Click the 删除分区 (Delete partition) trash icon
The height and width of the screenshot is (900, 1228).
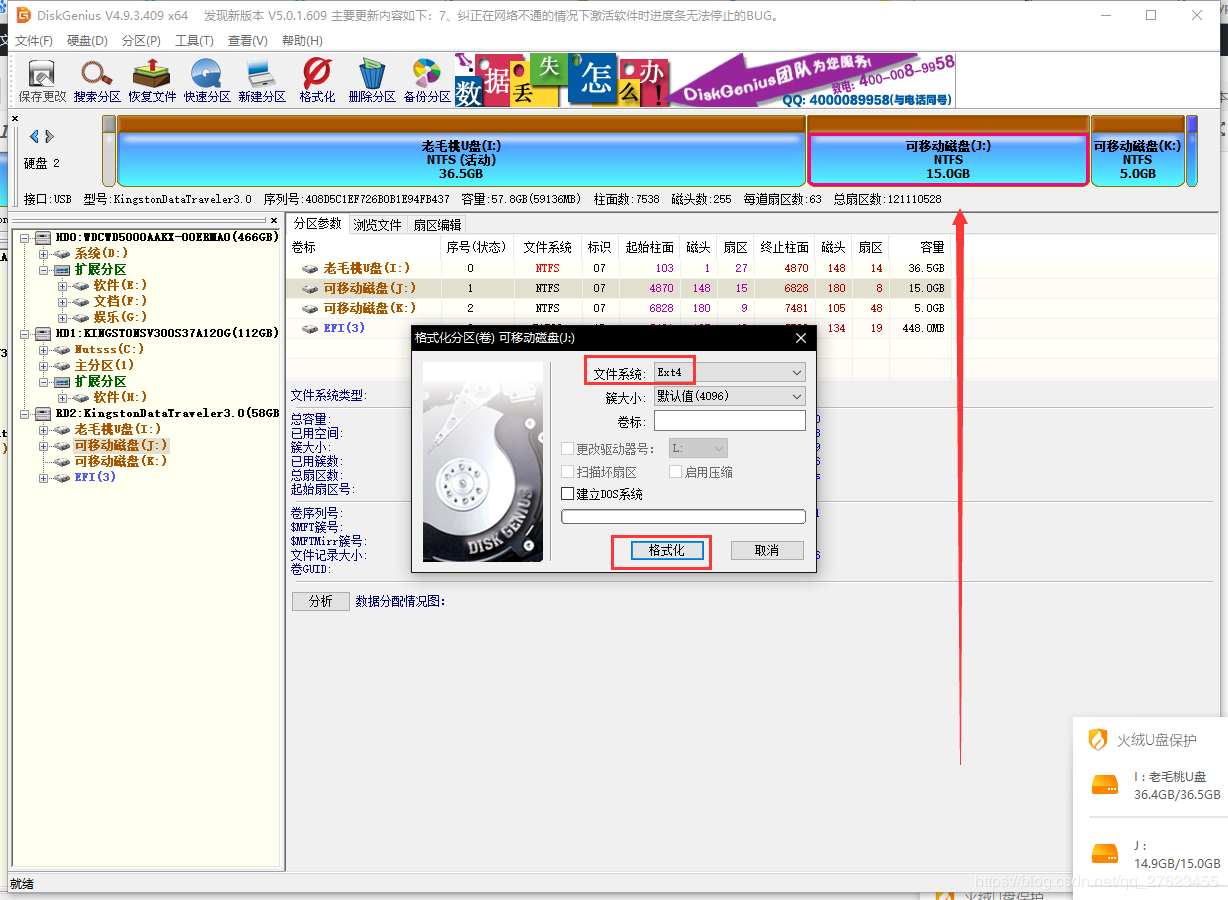(372, 81)
